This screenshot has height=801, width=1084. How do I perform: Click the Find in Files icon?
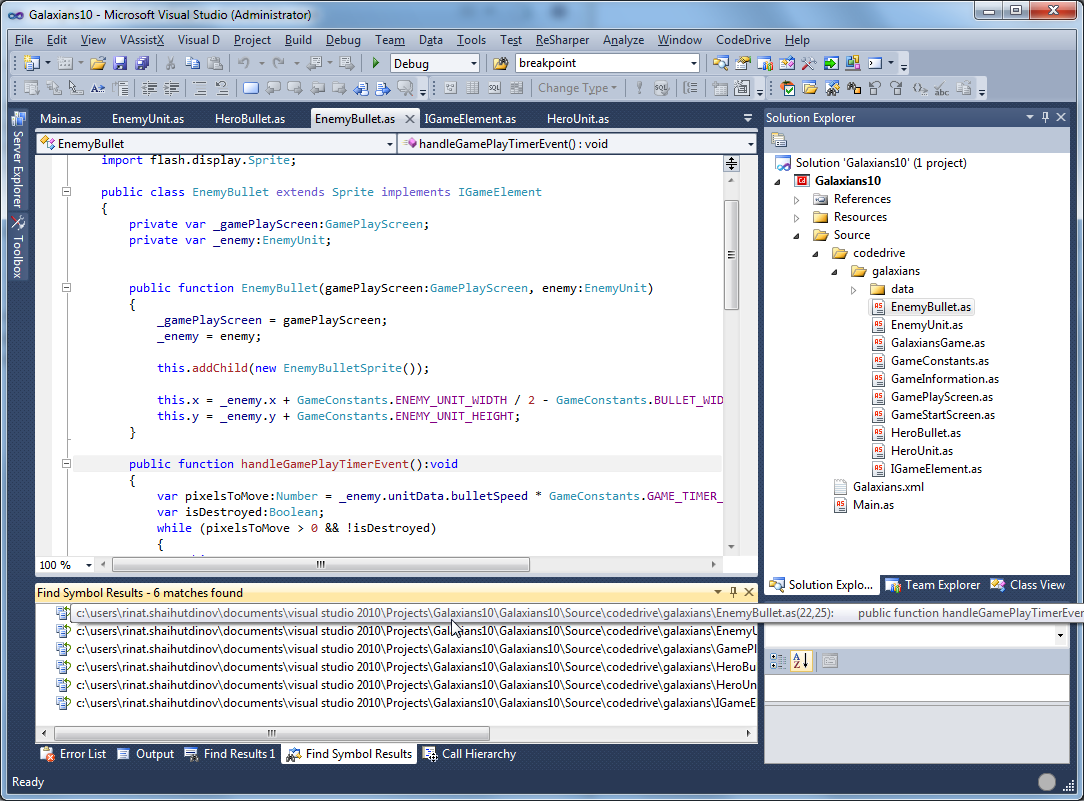coord(501,64)
